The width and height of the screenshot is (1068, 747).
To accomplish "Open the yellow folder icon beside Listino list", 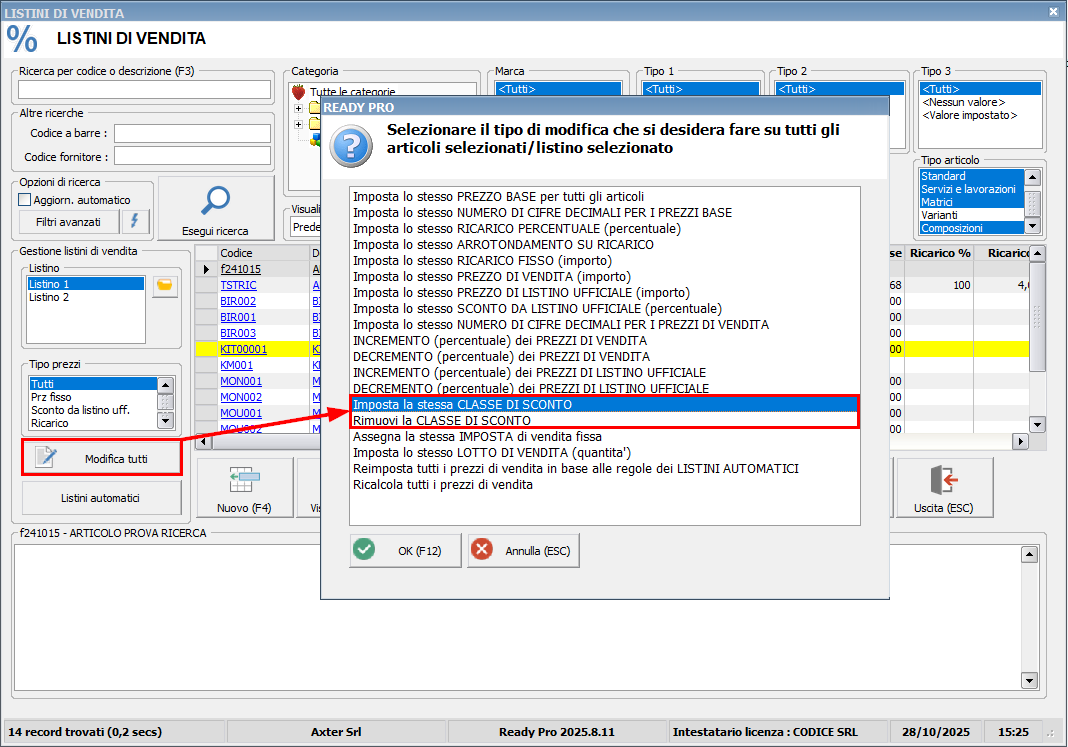I will pyautogui.click(x=165, y=285).
